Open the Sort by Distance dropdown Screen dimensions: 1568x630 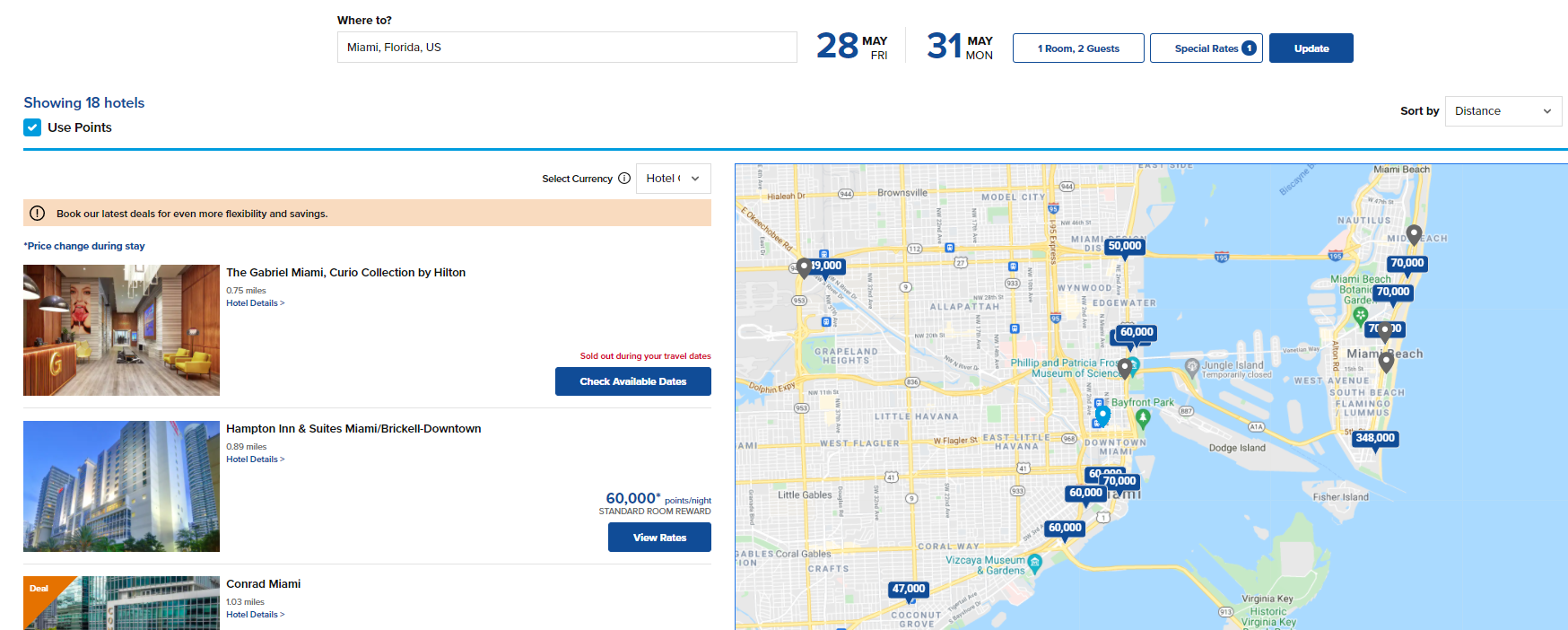click(1503, 111)
